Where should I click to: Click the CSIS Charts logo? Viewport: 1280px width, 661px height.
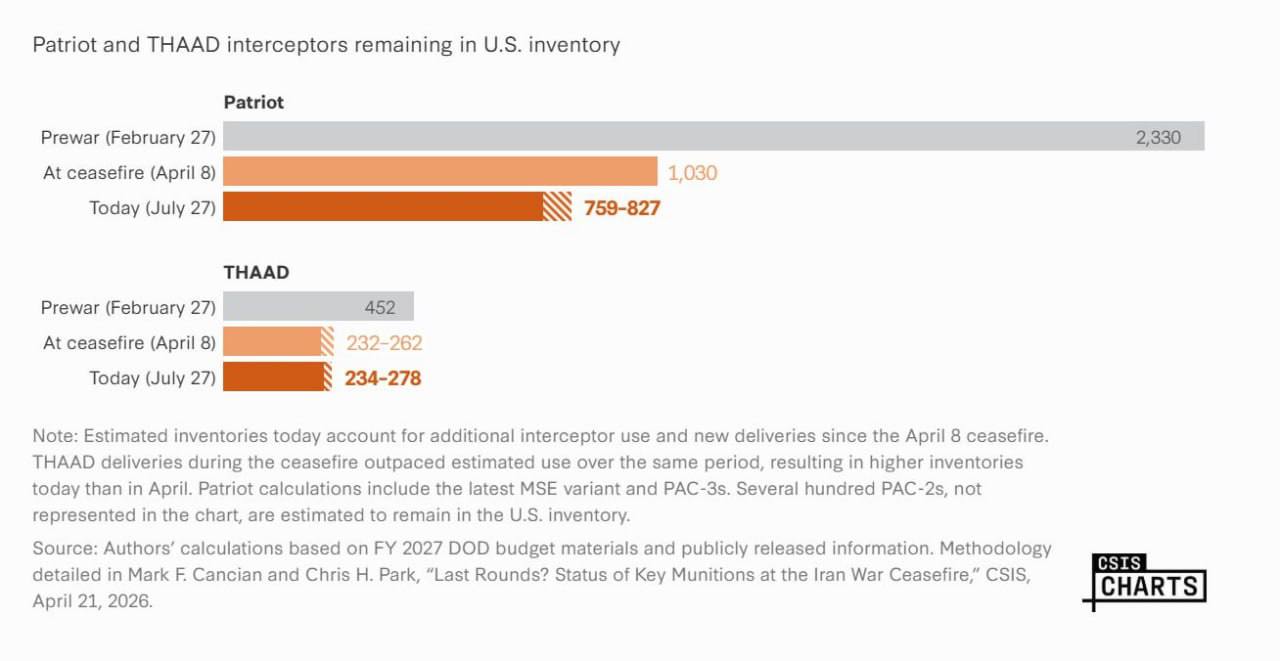click(1144, 581)
